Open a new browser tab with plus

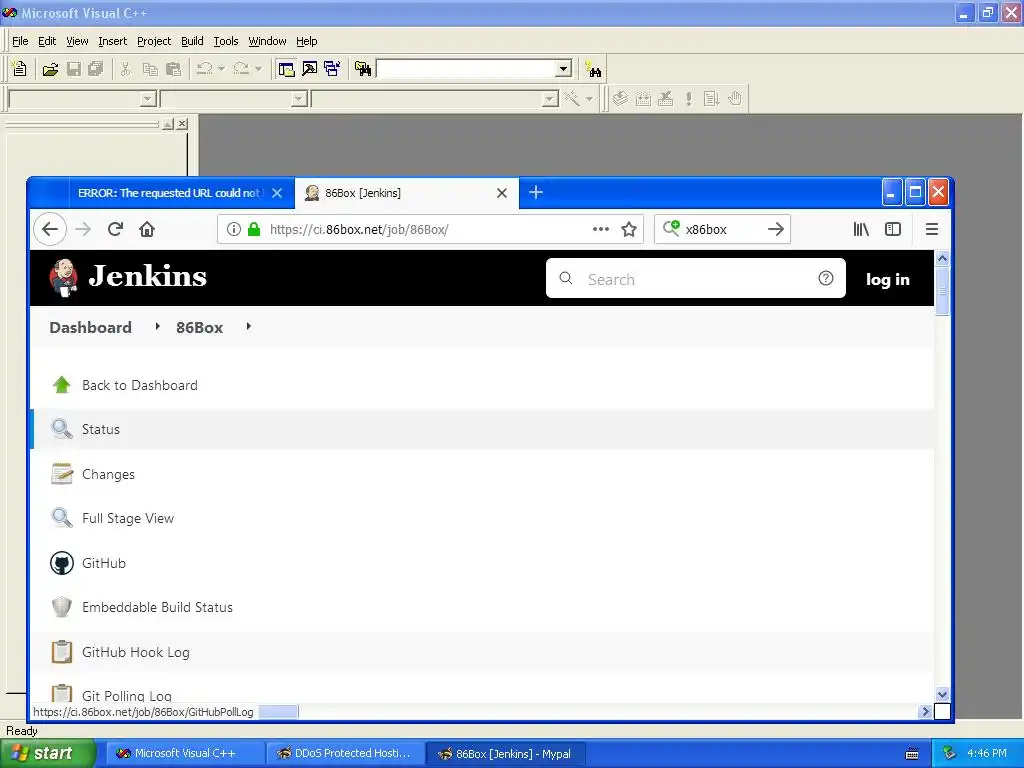[536, 192]
